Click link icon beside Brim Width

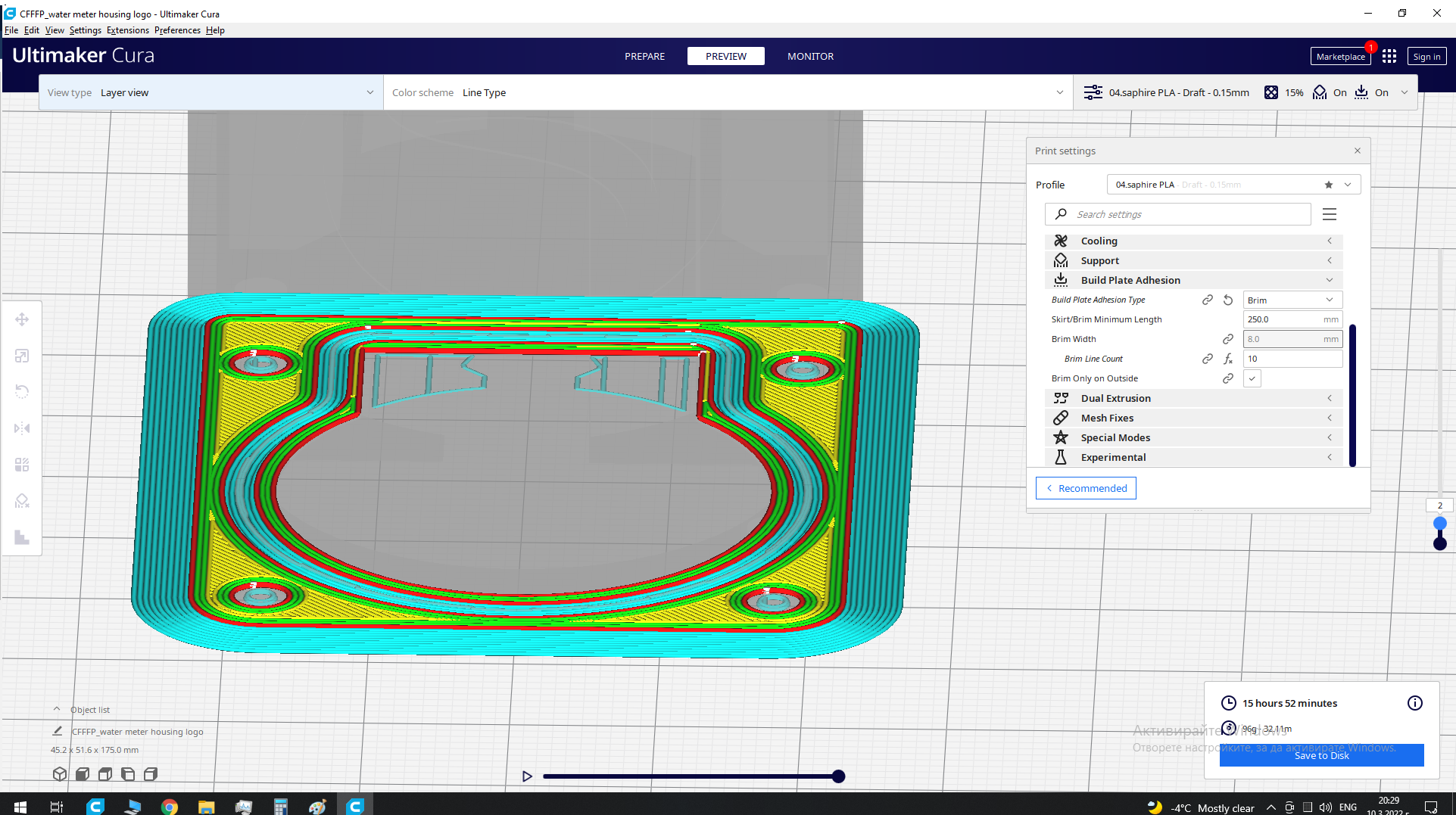tap(1228, 340)
